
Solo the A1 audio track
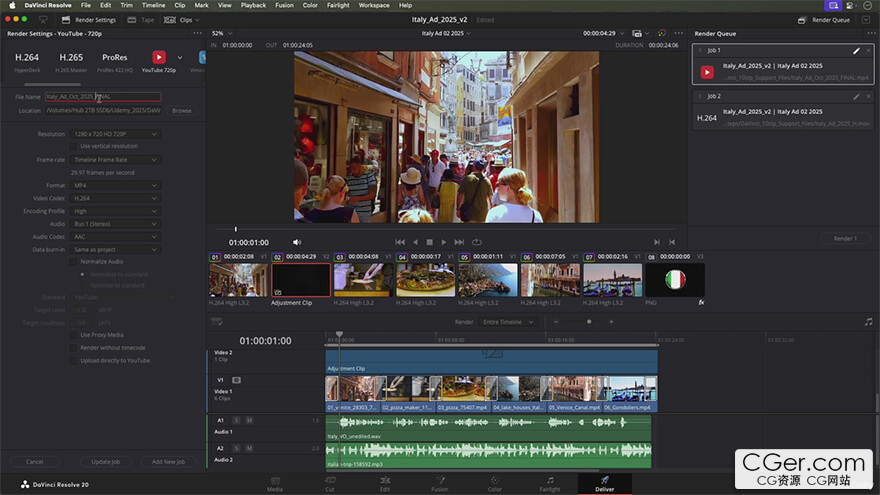click(x=238, y=420)
